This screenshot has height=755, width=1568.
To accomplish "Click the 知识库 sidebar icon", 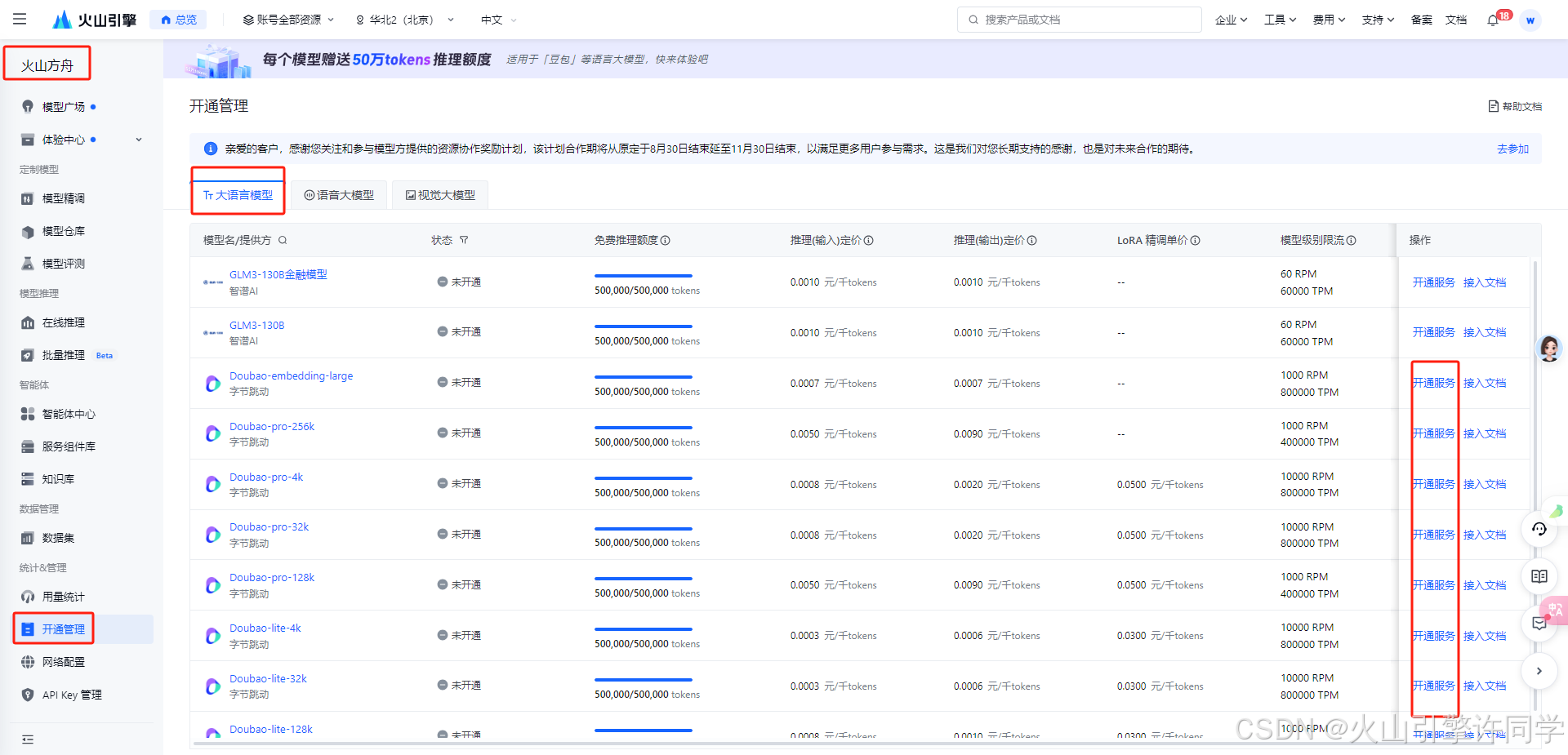I will click(x=28, y=479).
